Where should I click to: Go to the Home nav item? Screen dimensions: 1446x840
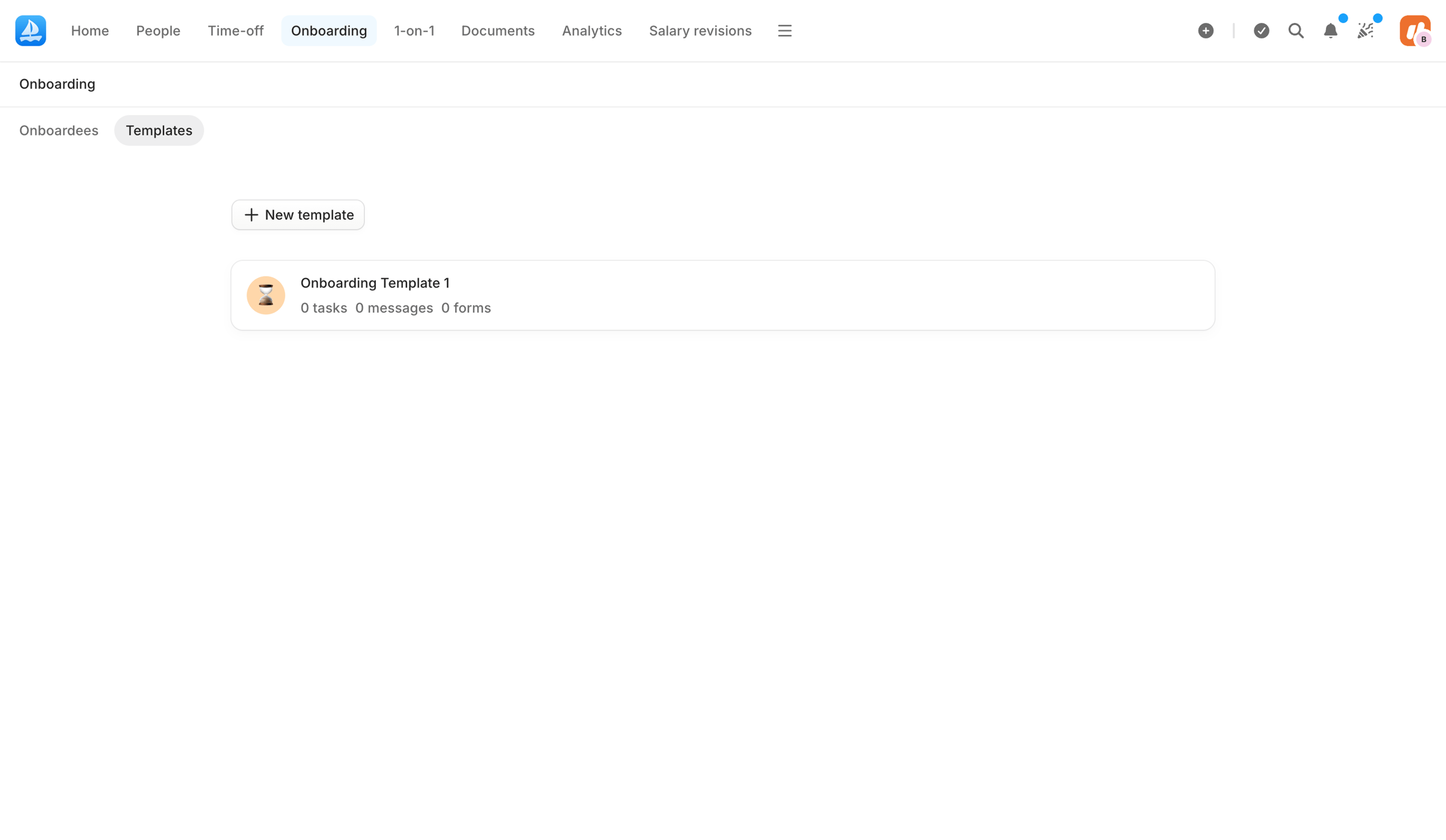(x=90, y=31)
